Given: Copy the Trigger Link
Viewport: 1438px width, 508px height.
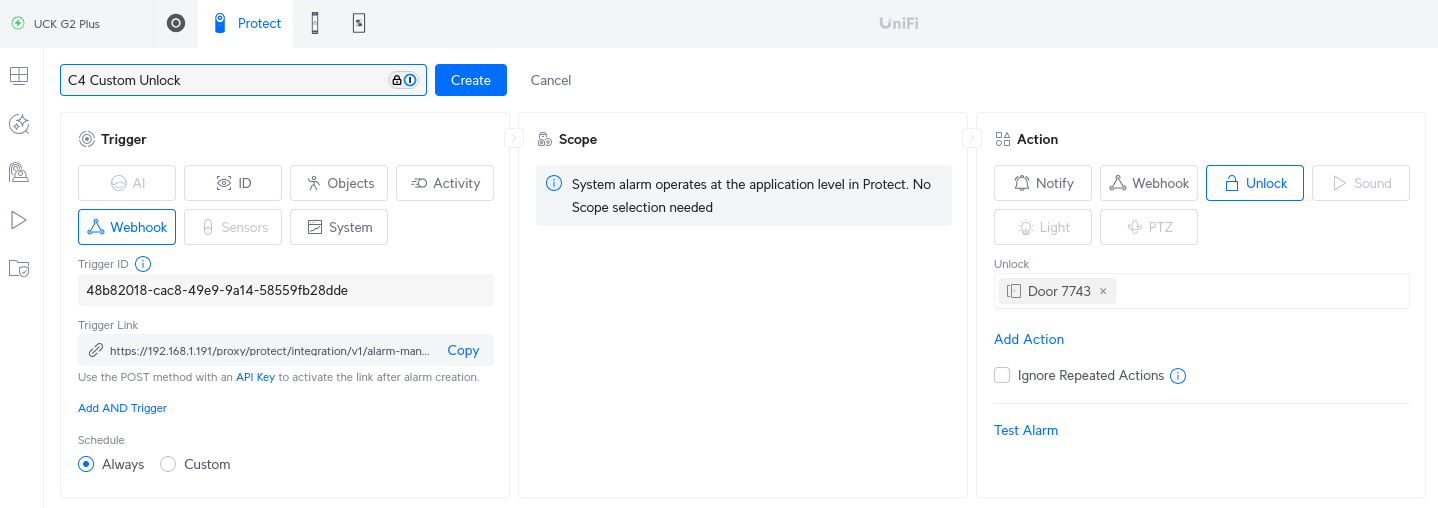Looking at the screenshot, I should (x=463, y=350).
